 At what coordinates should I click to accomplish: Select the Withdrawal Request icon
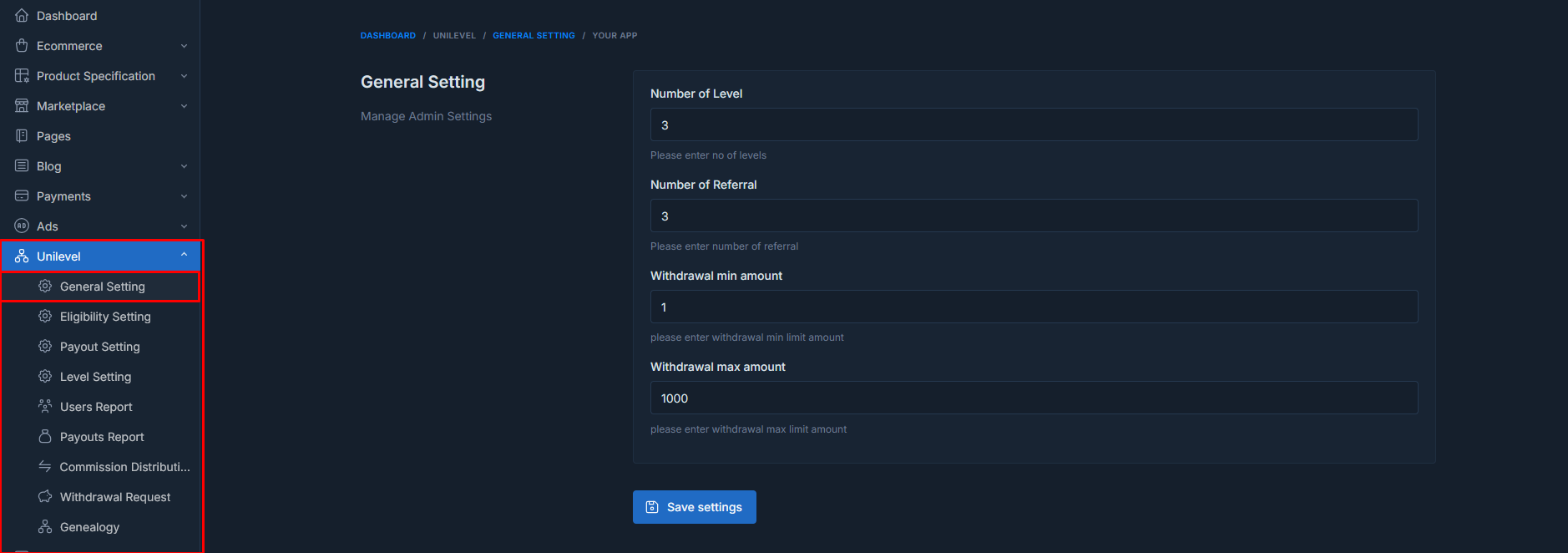45,496
